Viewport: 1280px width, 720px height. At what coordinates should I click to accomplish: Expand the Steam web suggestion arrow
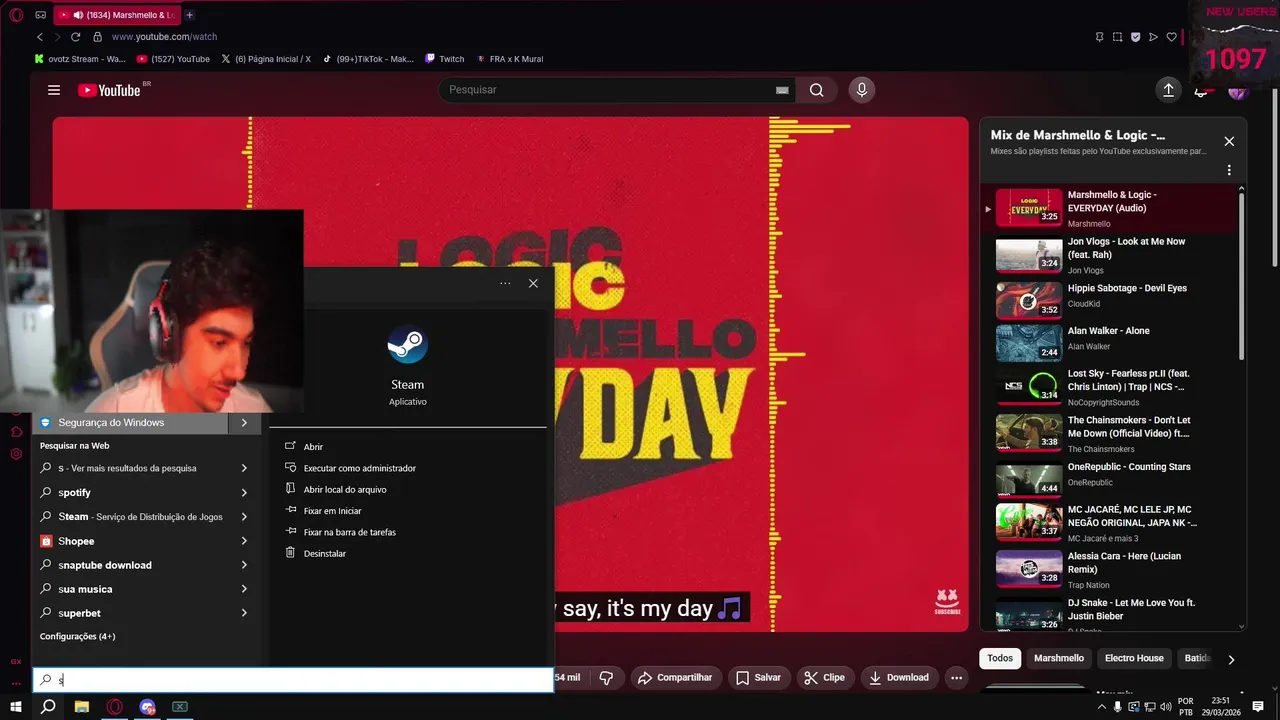[244, 517]
